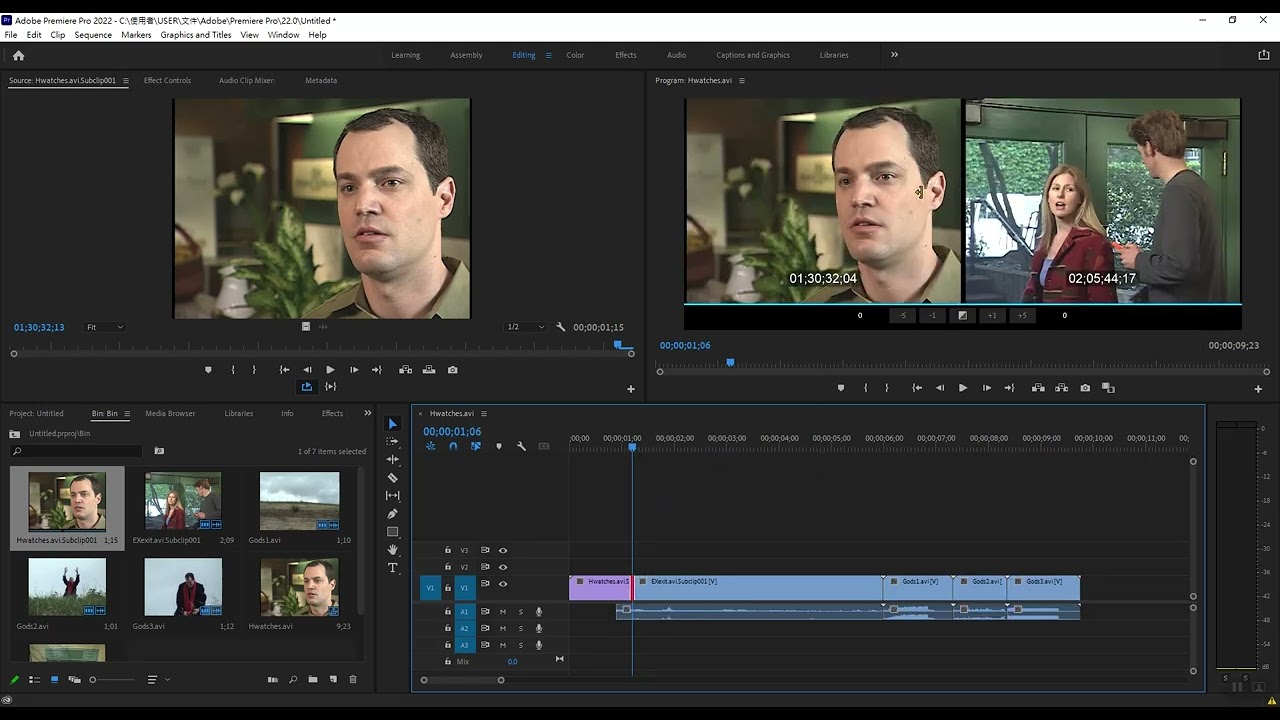Image resolution: width=1280 pixels, height=720 pixels.
Task: Switch Project panel to List View
Action: point(34,680)
